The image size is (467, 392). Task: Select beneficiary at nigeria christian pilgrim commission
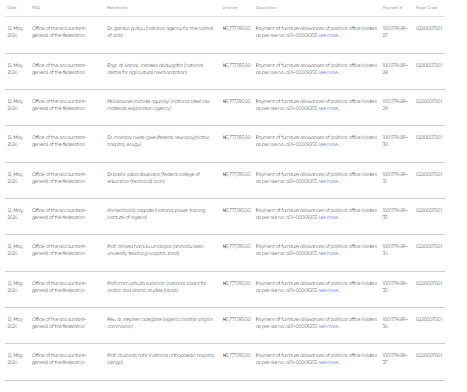click(x=160, y=323)
